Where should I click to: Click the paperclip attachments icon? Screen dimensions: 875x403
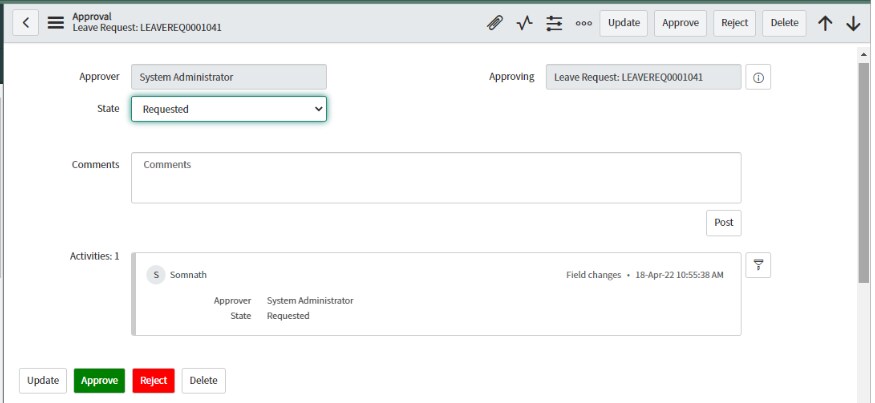click(494, 23)
